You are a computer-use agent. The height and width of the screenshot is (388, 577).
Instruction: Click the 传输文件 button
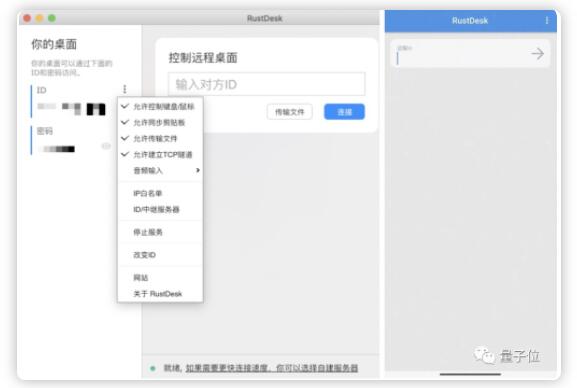[x=290, y=112]
